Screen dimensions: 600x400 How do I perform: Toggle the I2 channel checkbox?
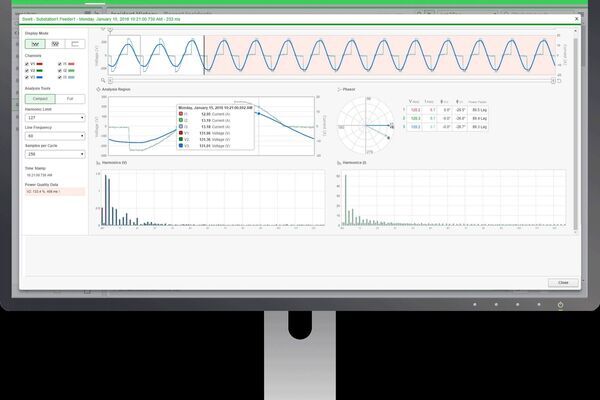tap(61, 70)
